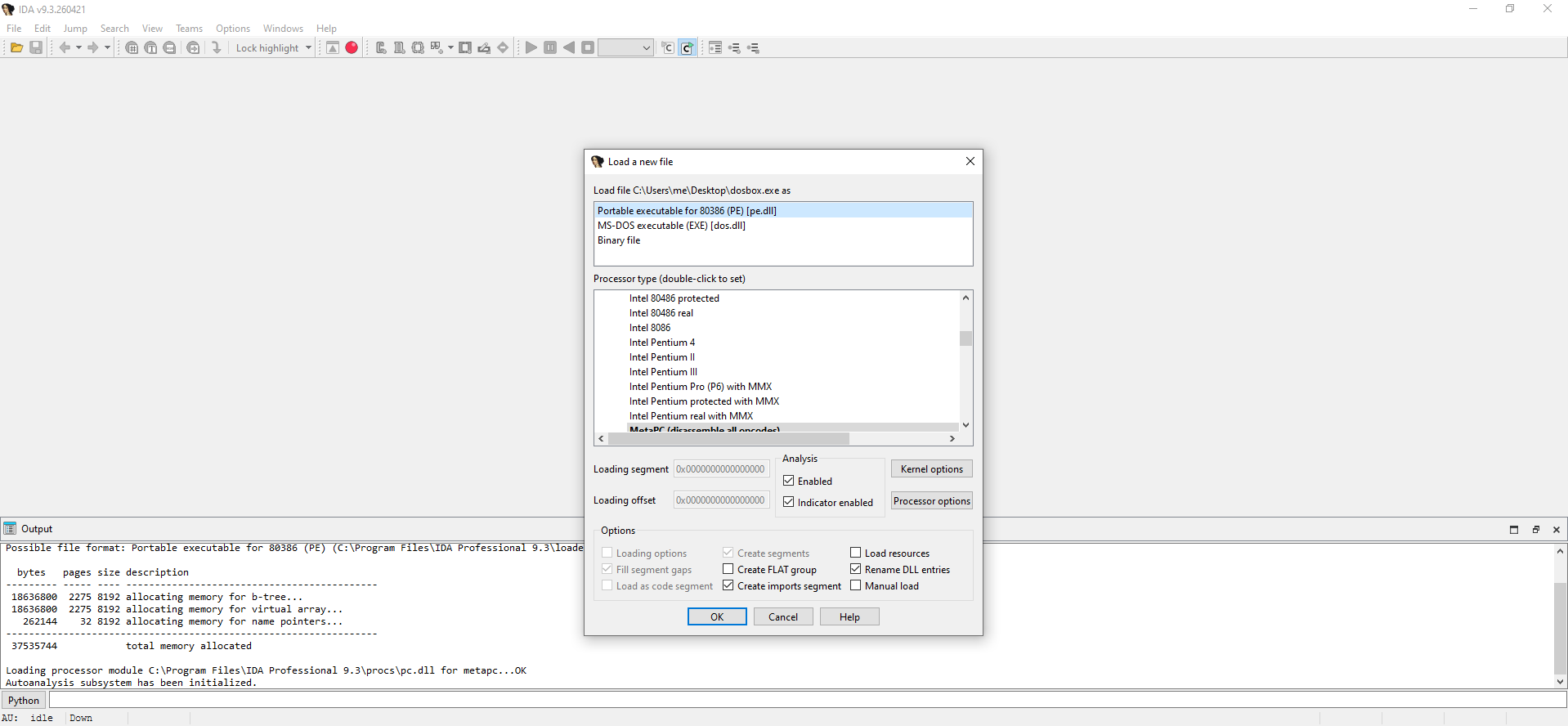Click the Kernel options button
This screenshot has width=1568, height=726.
931,468
